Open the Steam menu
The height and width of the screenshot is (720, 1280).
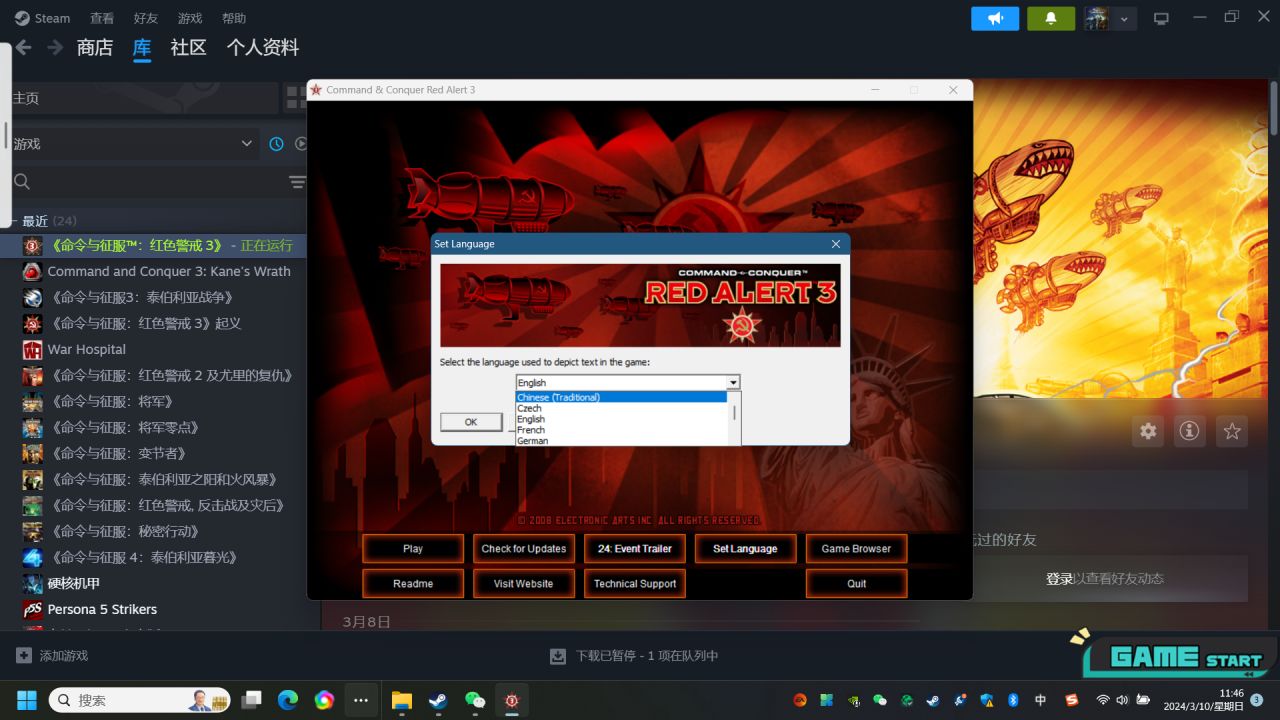point(42,18)
